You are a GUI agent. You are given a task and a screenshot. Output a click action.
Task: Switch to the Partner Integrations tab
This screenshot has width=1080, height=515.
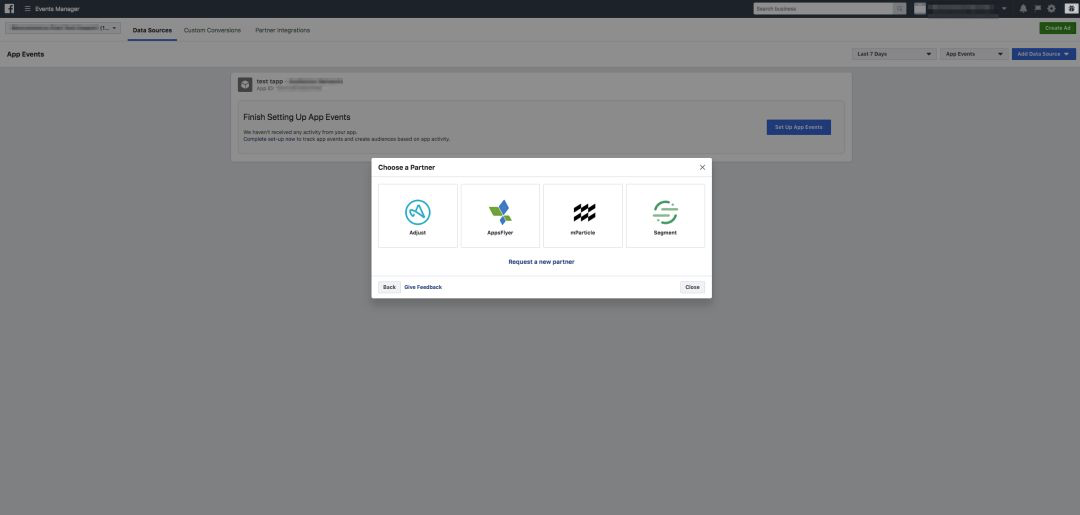pos(282,30)
